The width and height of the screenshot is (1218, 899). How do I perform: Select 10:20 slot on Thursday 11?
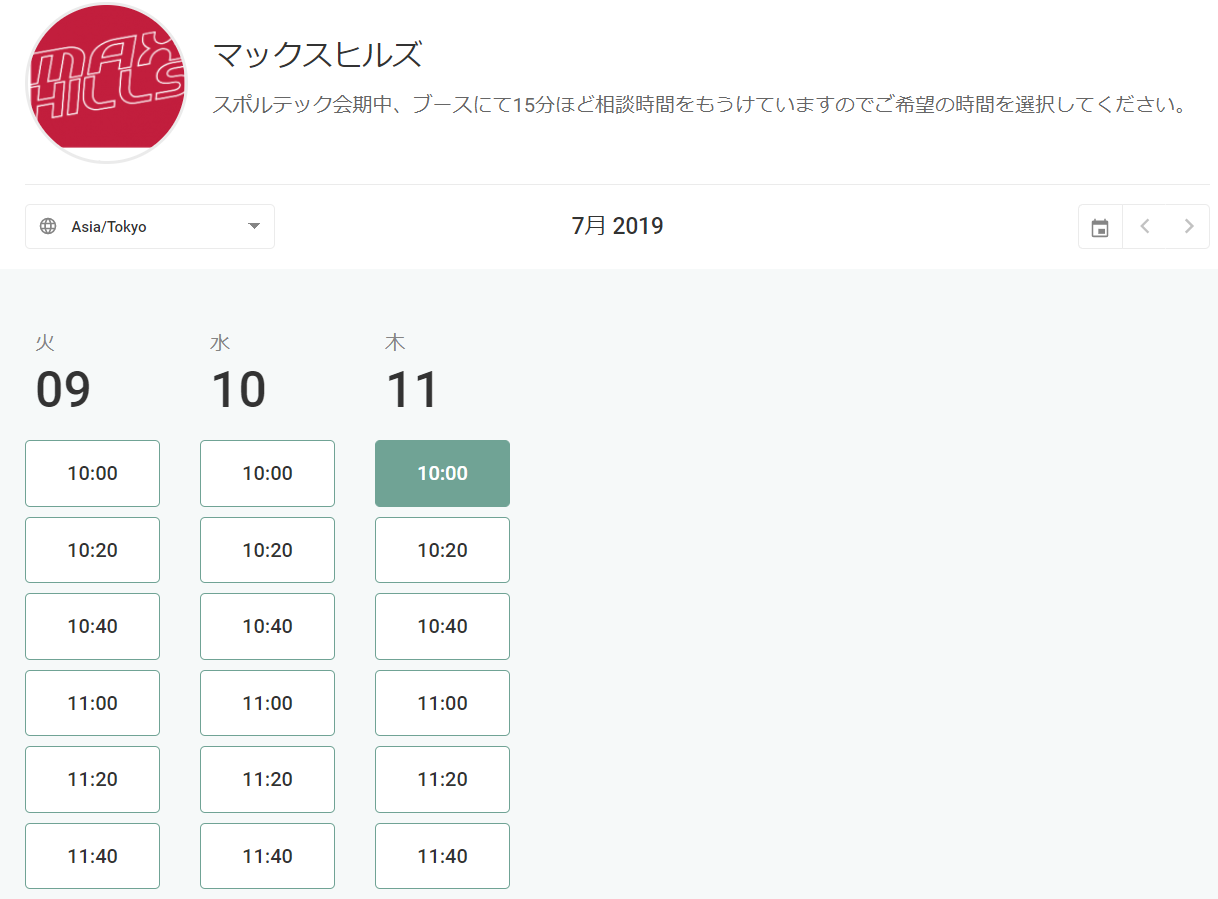[442, 550]
